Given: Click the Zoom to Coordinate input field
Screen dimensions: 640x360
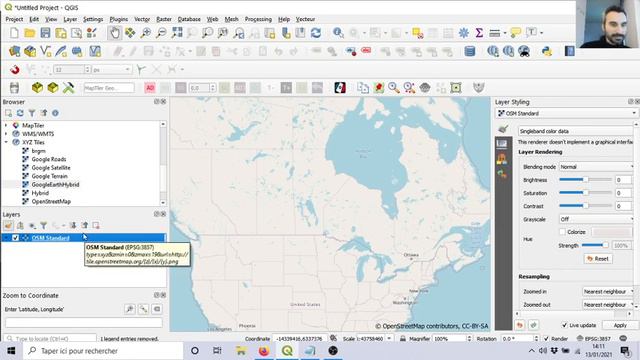Looking at the screenshot, I should click(84, 322).
